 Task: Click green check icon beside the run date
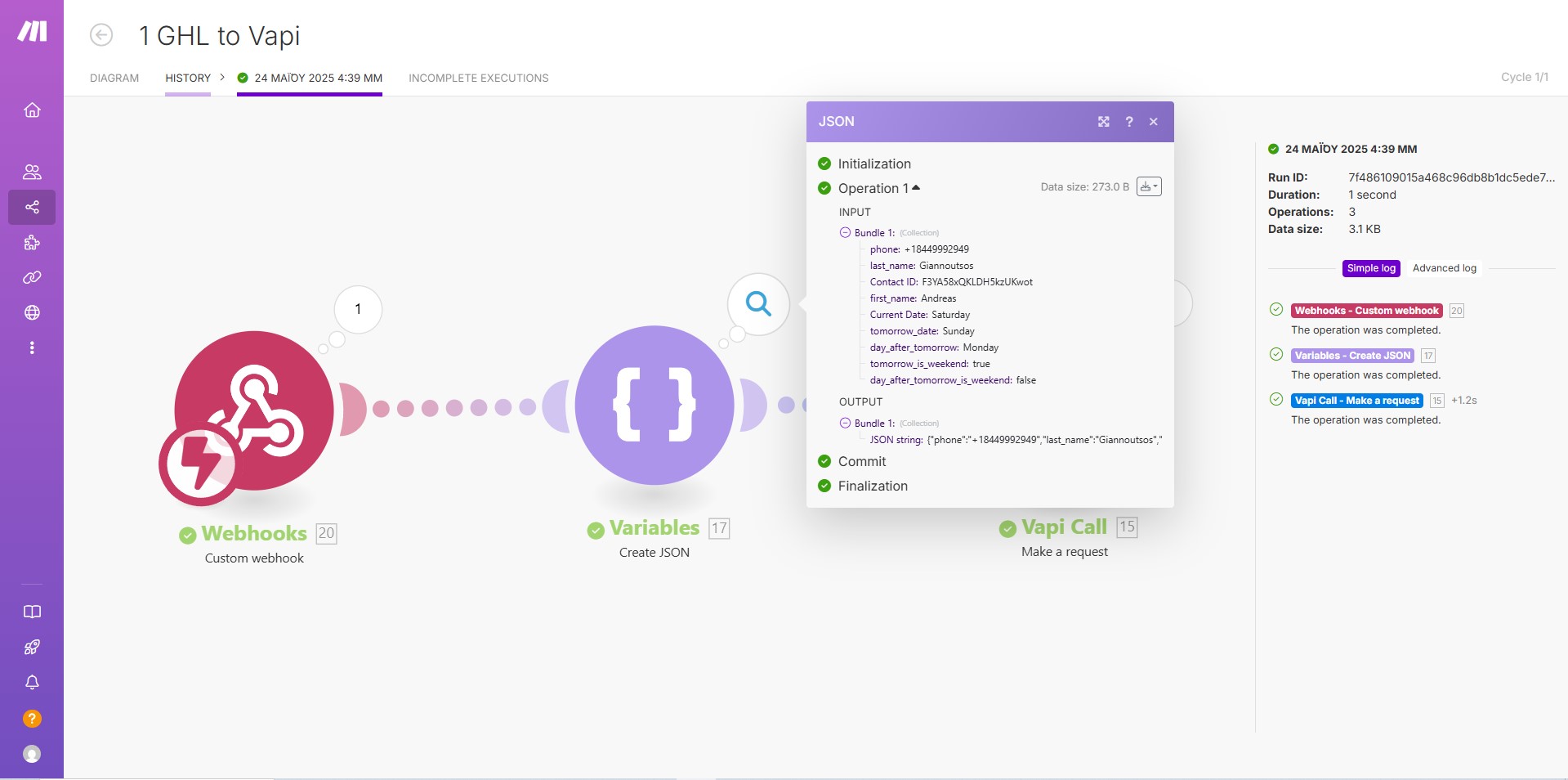click(x=243, y=78)
